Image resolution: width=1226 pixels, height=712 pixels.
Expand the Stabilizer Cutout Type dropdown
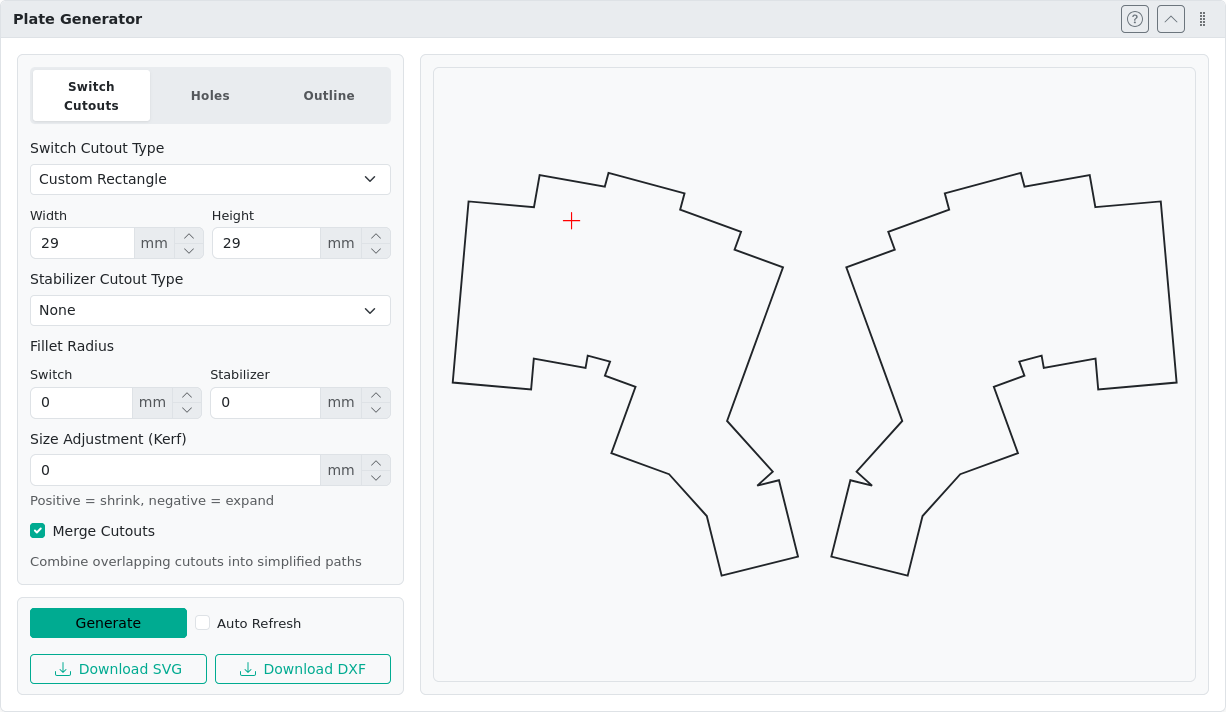pyautogui.click(x=210, y=310)
